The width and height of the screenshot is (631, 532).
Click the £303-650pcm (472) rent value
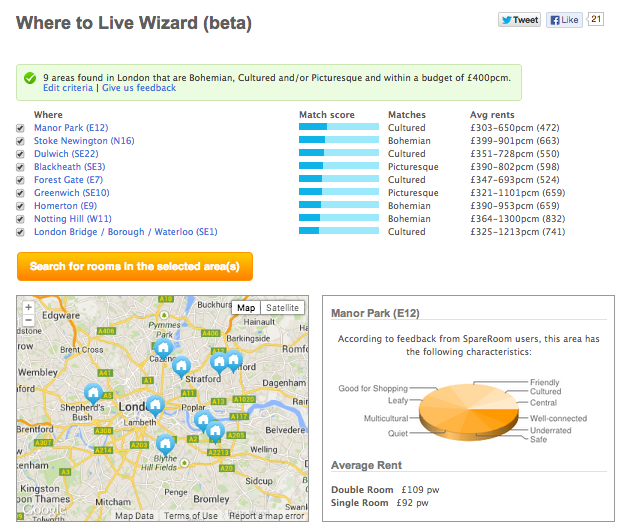tap(515, 128)
